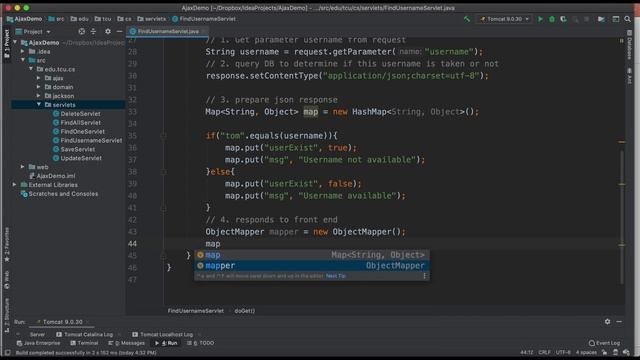
Task: Select the Tomcat 9.0.30 run tab
Action: click(x=62, y=322)
